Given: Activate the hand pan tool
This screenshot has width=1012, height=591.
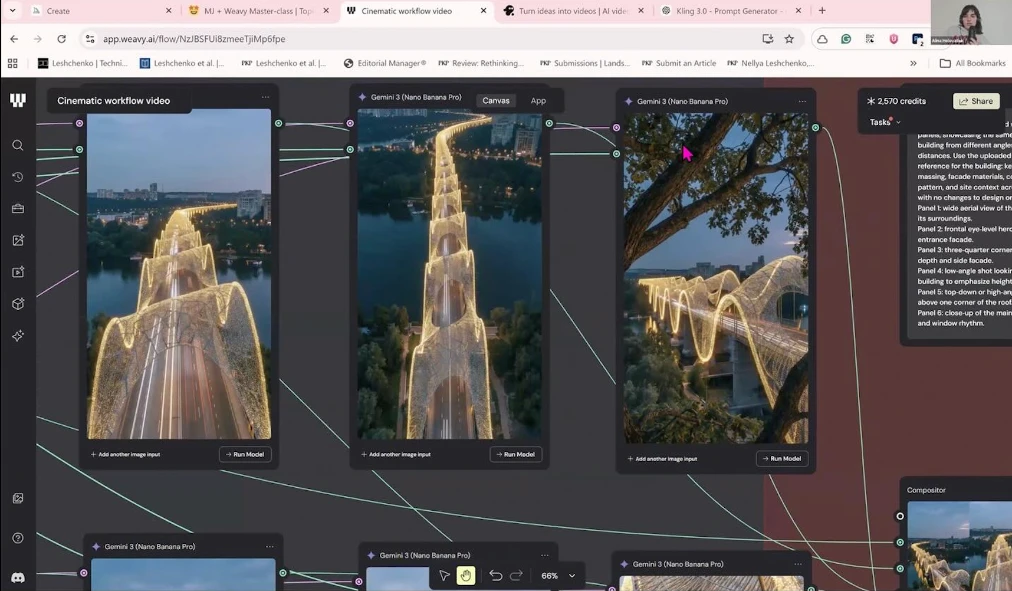Looking at the screenshot, I should pyautogui.click(x=466, y=576).
